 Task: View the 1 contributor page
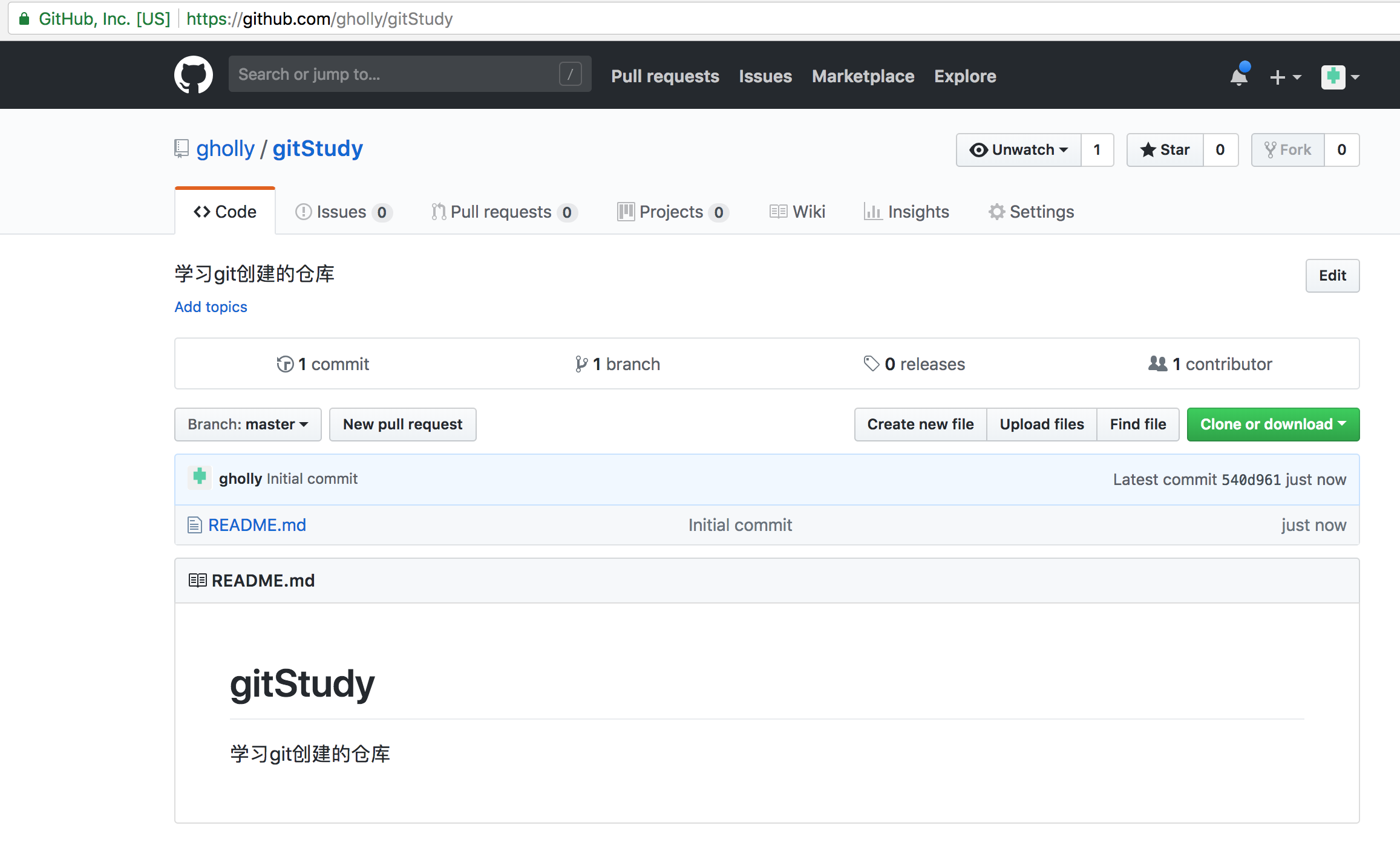click(1210, 364)
